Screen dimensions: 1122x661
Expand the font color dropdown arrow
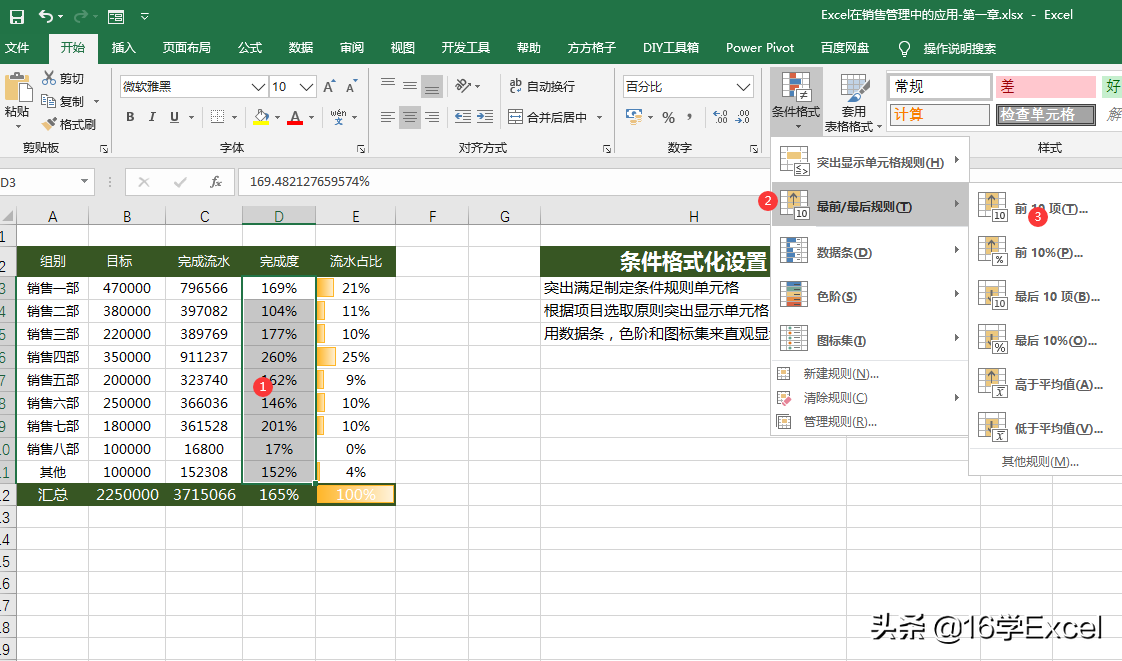click(311, 117)
